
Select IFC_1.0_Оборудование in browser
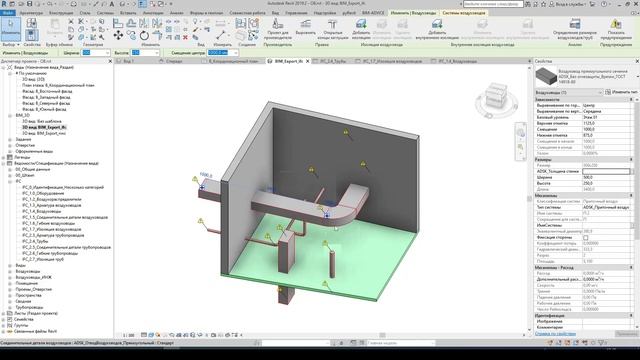(43, 193)
